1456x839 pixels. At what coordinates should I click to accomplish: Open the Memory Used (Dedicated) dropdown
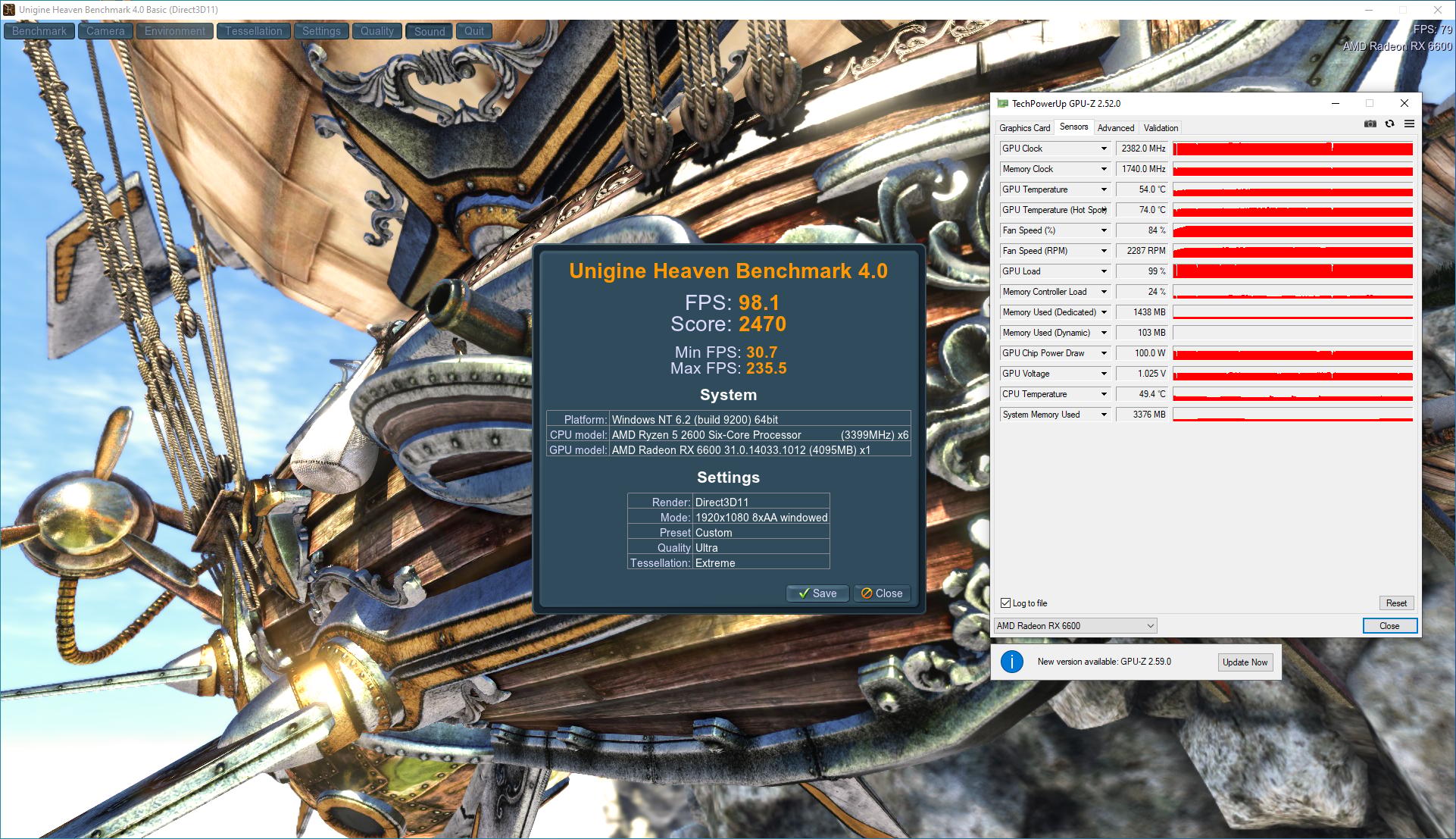(x=1104, y=312)
